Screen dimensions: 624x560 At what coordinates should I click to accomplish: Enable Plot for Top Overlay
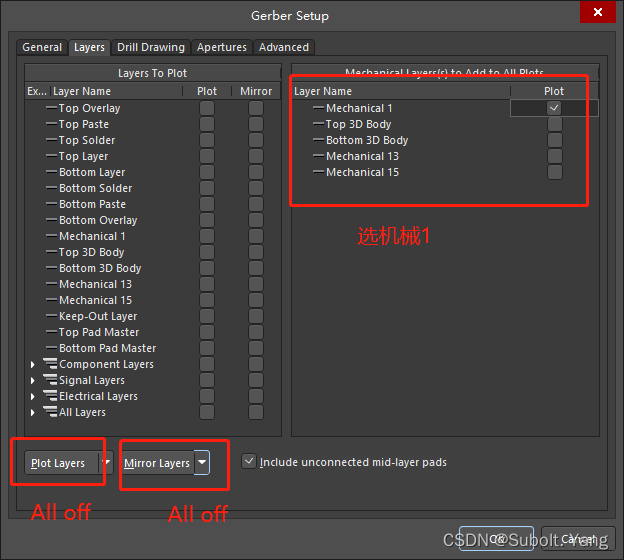(207, 108)
